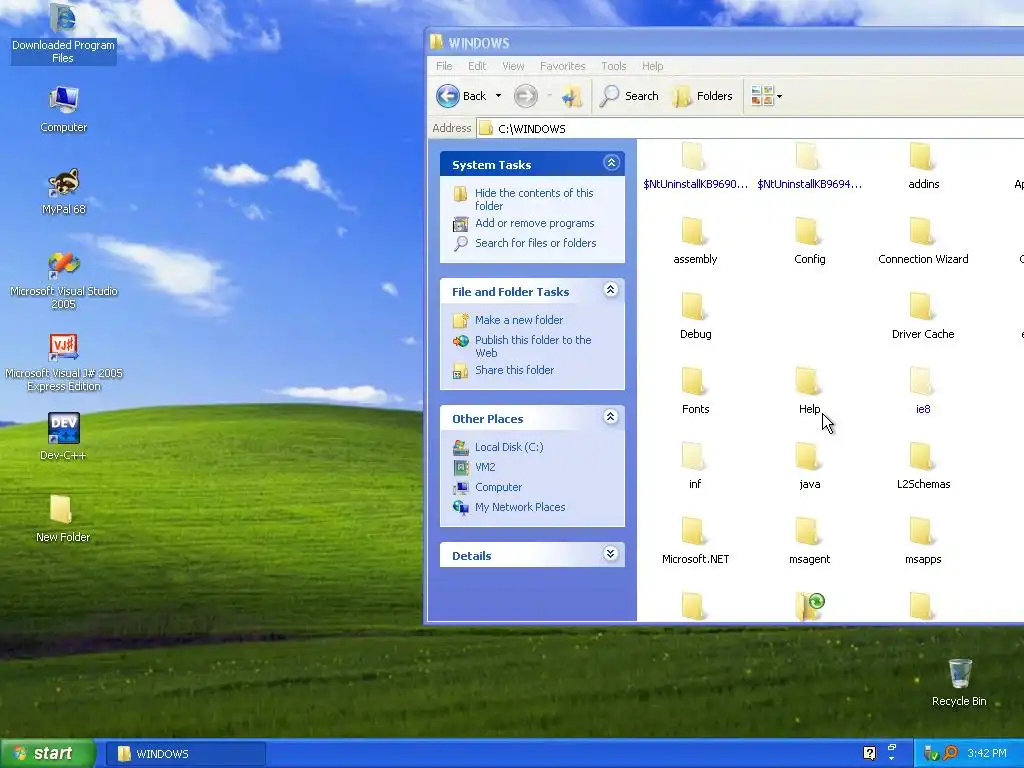Select the Computer desktop icon
This screenshot has width=1024, height=768.
tap(63, 110)
